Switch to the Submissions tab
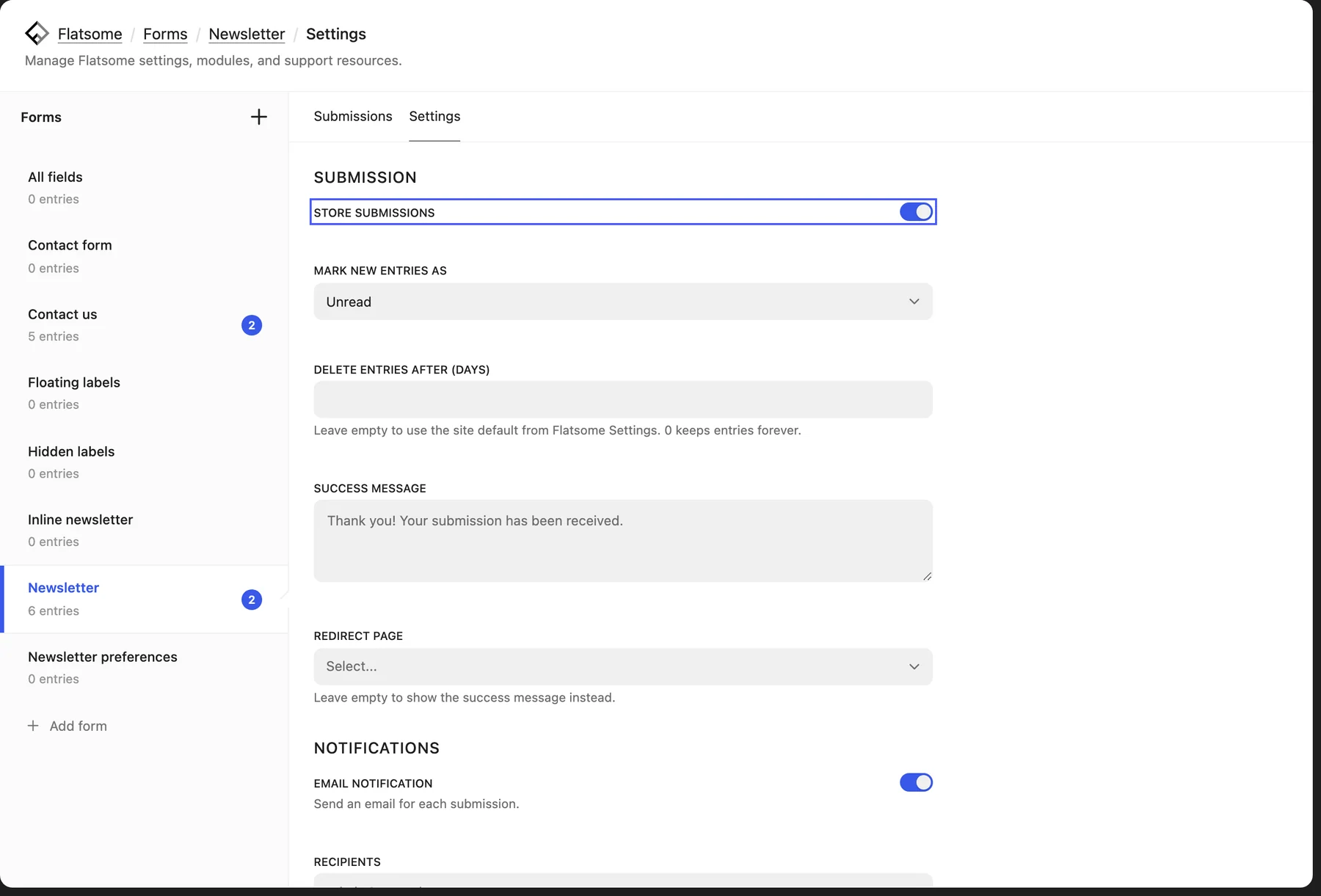1321x896 pixels. point(353,116)
